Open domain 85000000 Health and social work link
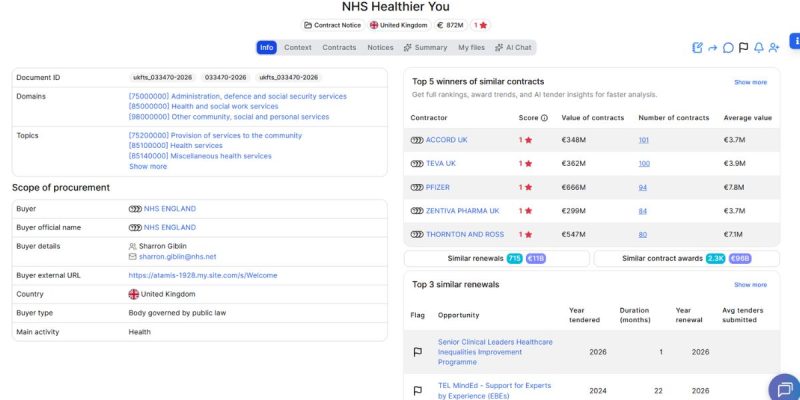This screenshot has width=800, height=400. pos(203,107)
